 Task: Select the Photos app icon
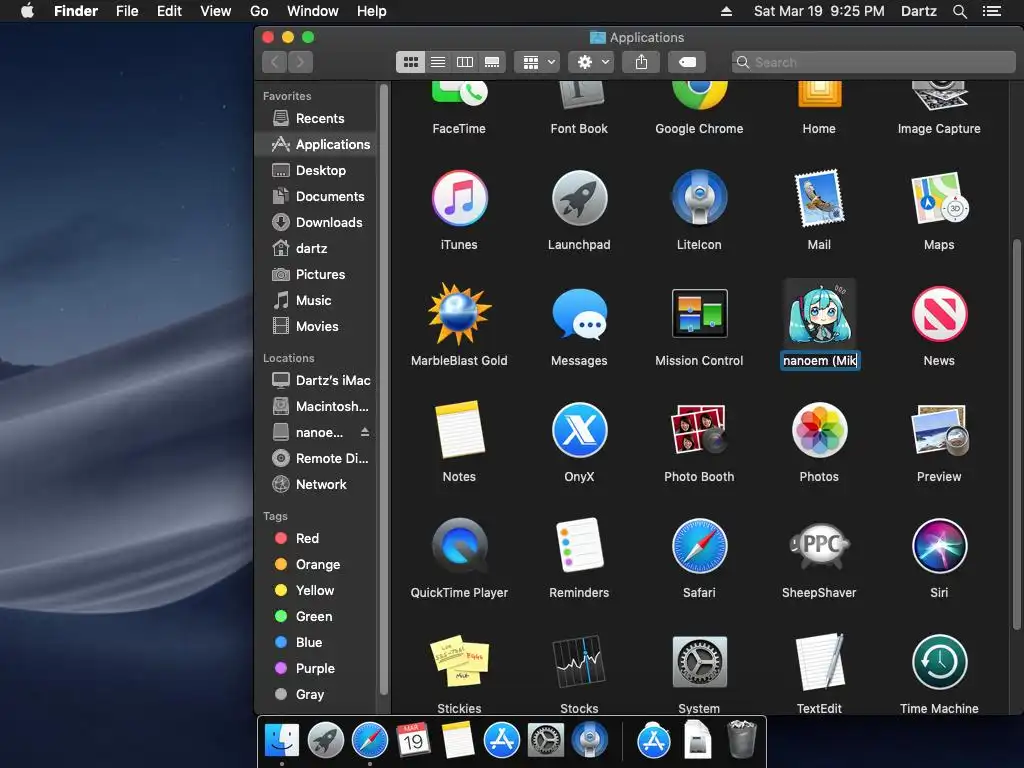pos(819,430)
